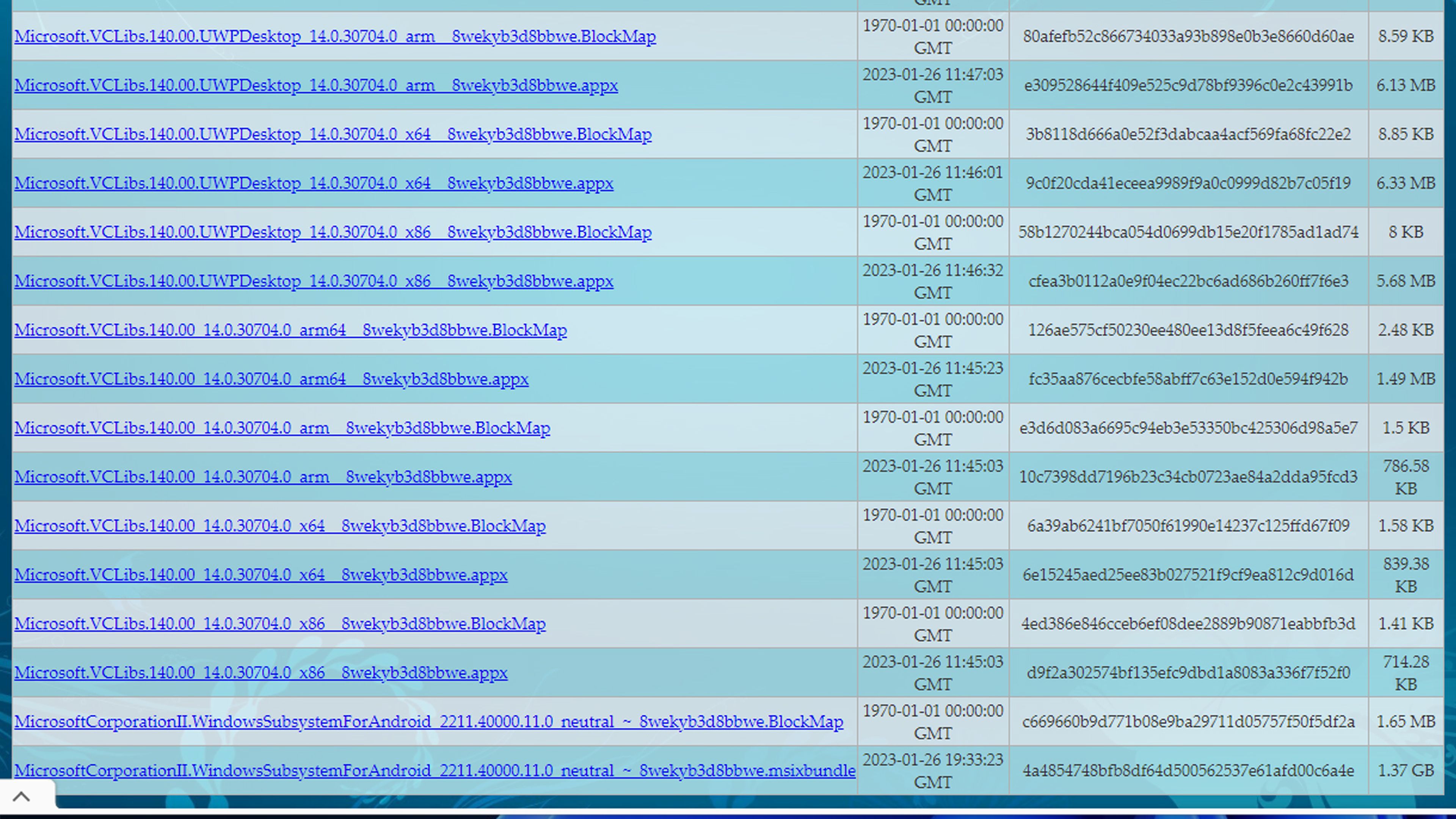Open VCLibs.140.00 x86 BlockMap link
The width and height of the screenshot is (1456, 819).
(x=280, y=624)
